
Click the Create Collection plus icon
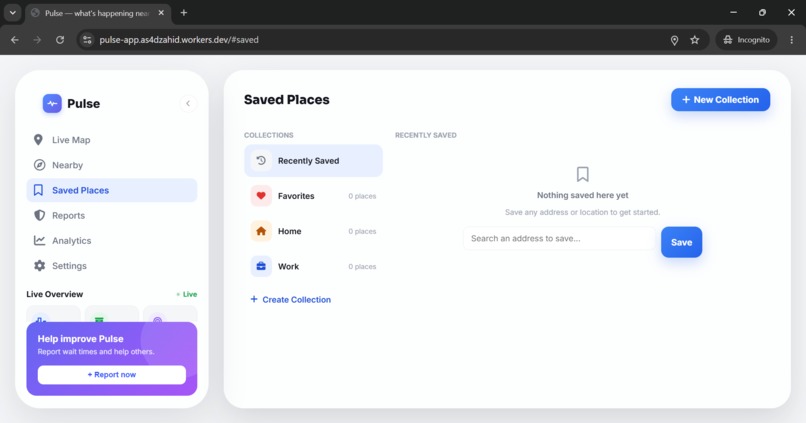pyautogui.click(x=254, y=299)
